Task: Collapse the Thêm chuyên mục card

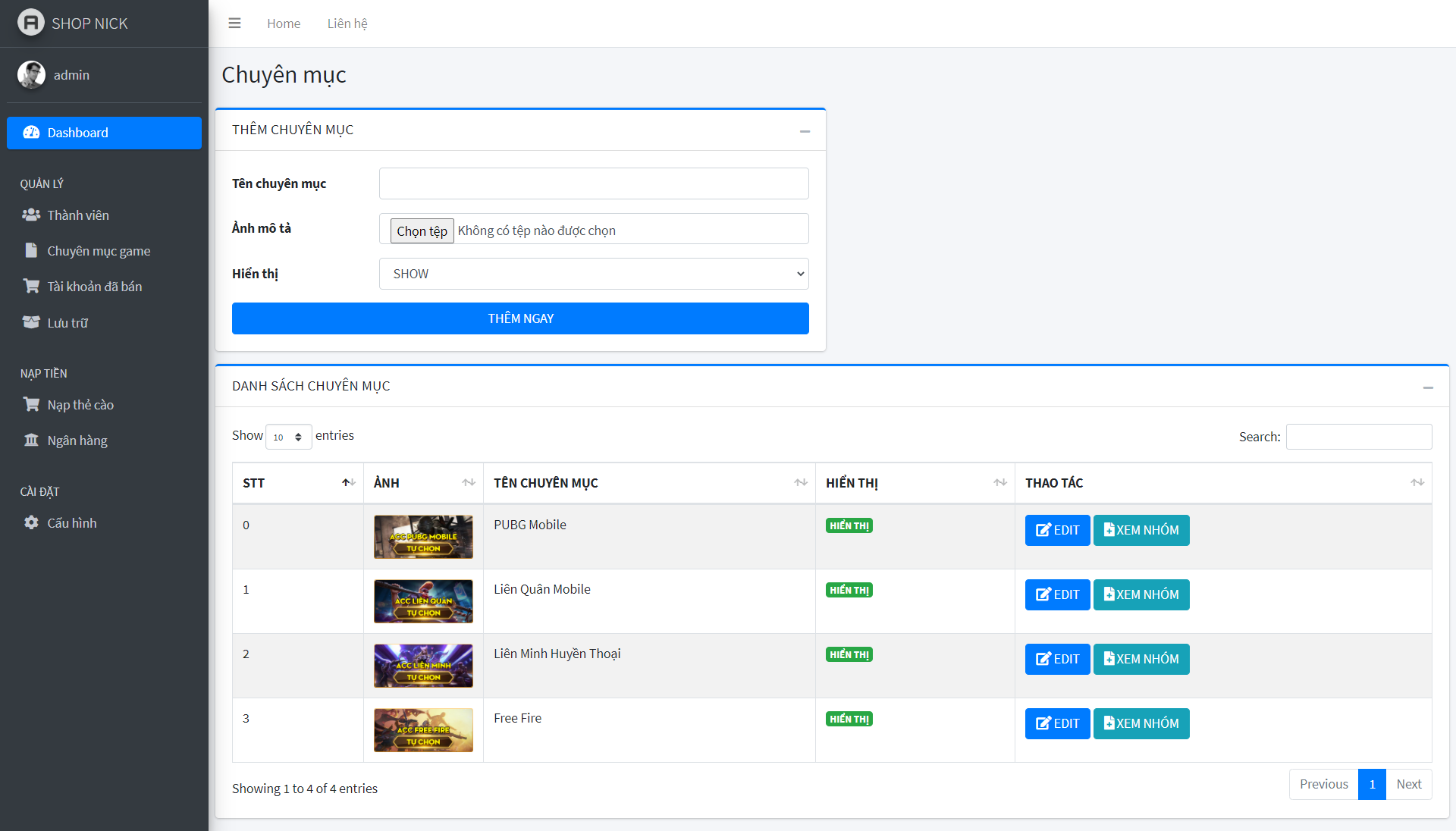Action: (x=804, y=131)
